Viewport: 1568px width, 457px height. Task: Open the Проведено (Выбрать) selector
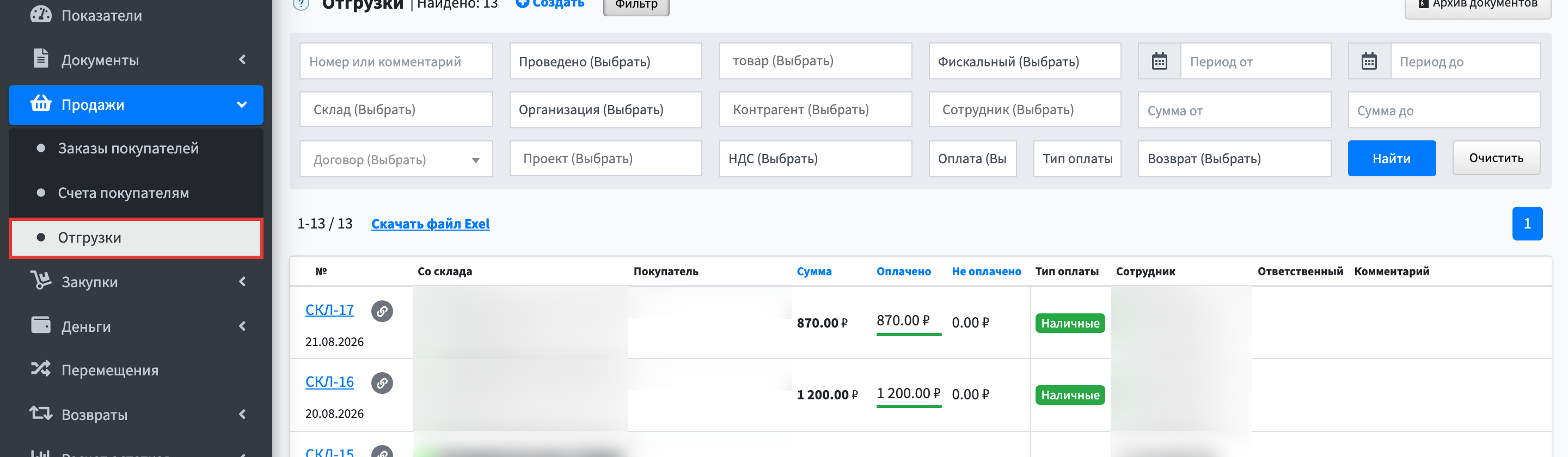pyautogui.click(x=605, y=61)
